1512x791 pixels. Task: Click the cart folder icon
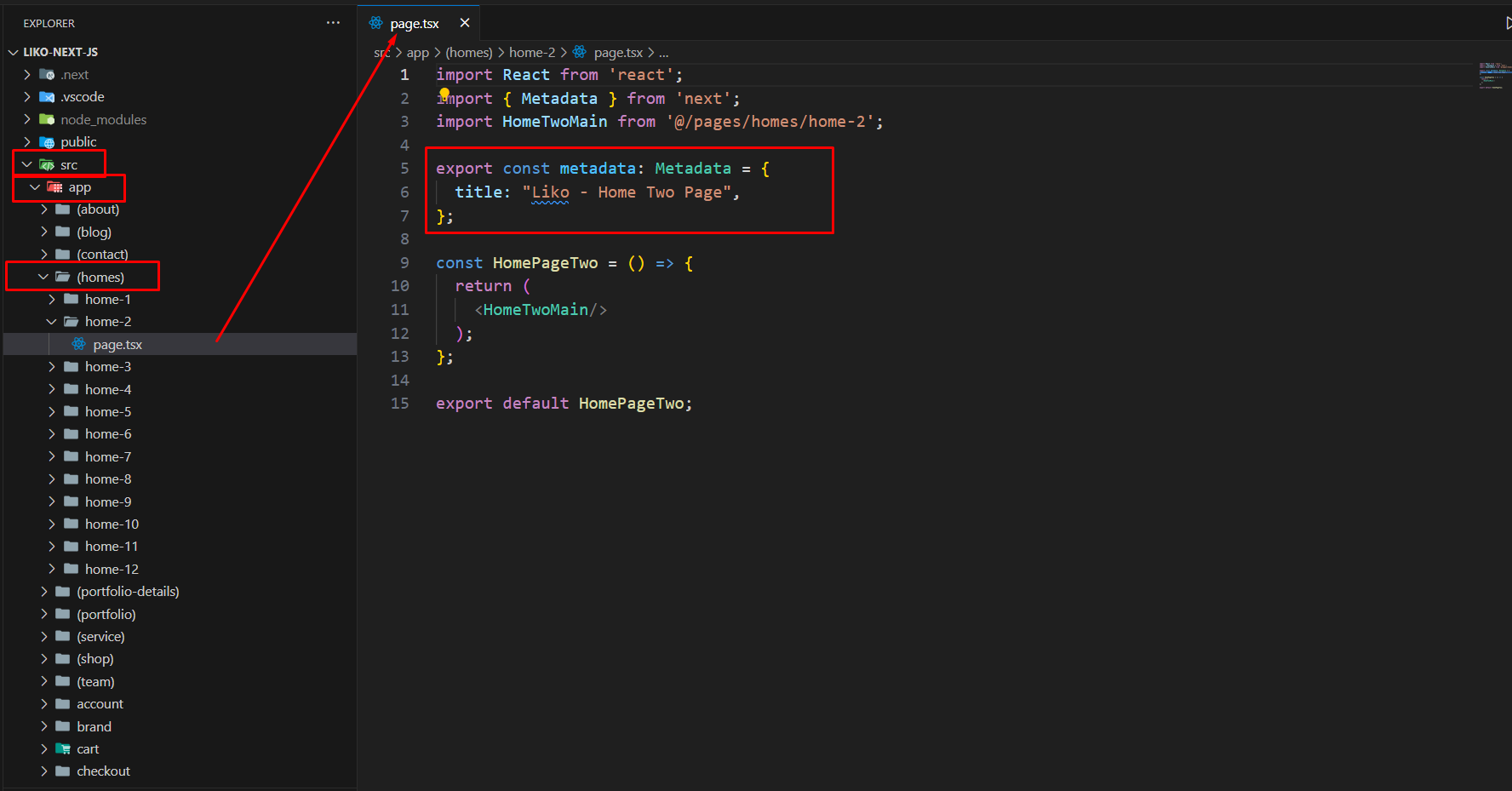coord(63,748)
